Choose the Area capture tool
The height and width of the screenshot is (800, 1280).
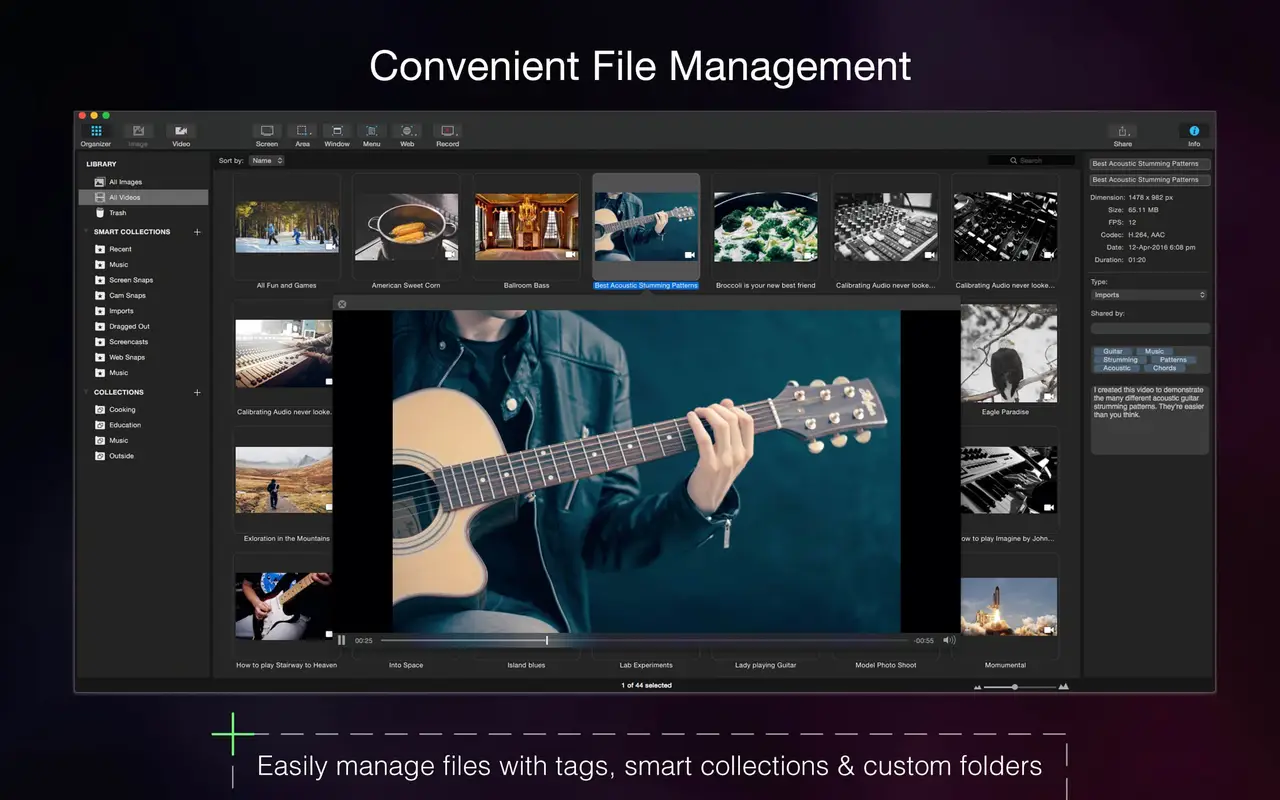(301, 131)
